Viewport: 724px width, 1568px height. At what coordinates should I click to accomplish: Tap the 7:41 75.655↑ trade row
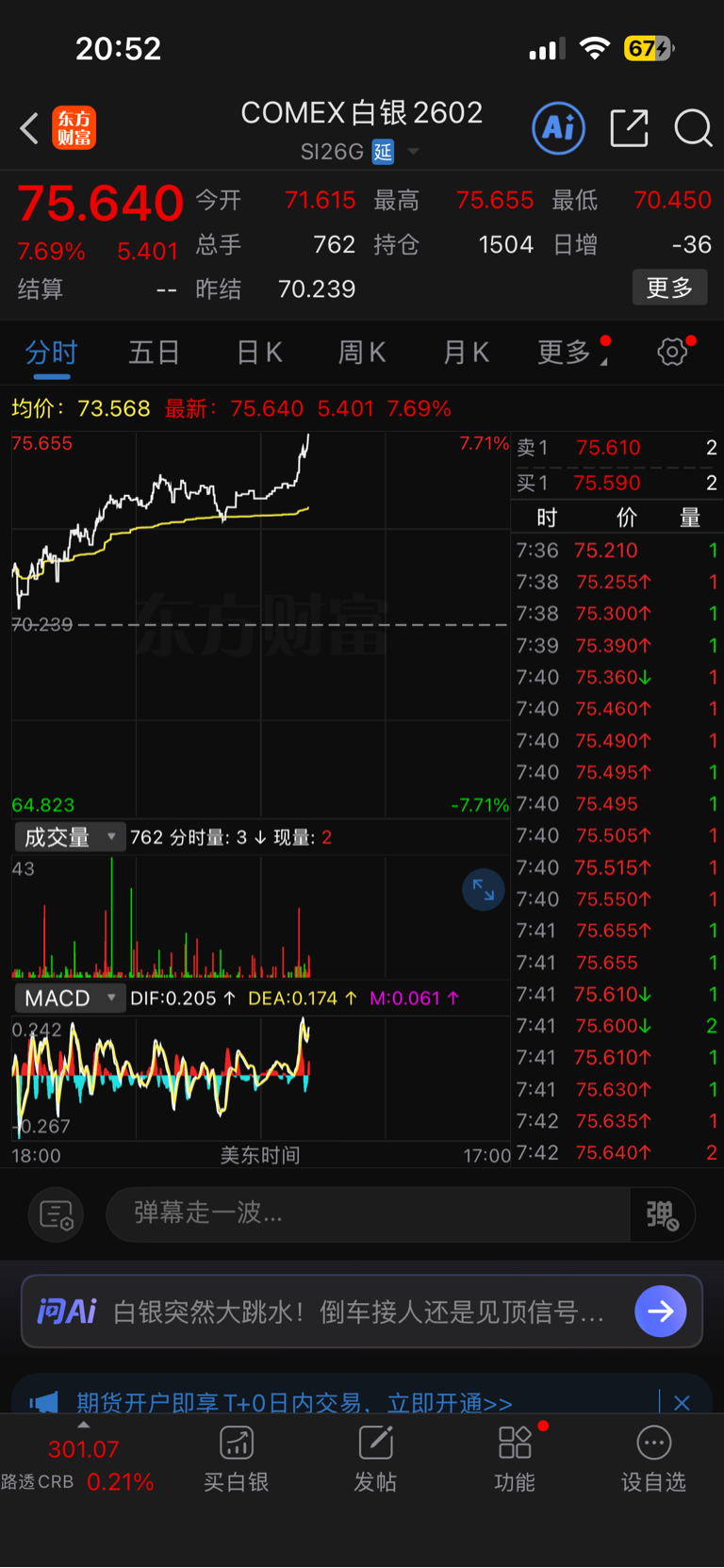pos(617,931)
